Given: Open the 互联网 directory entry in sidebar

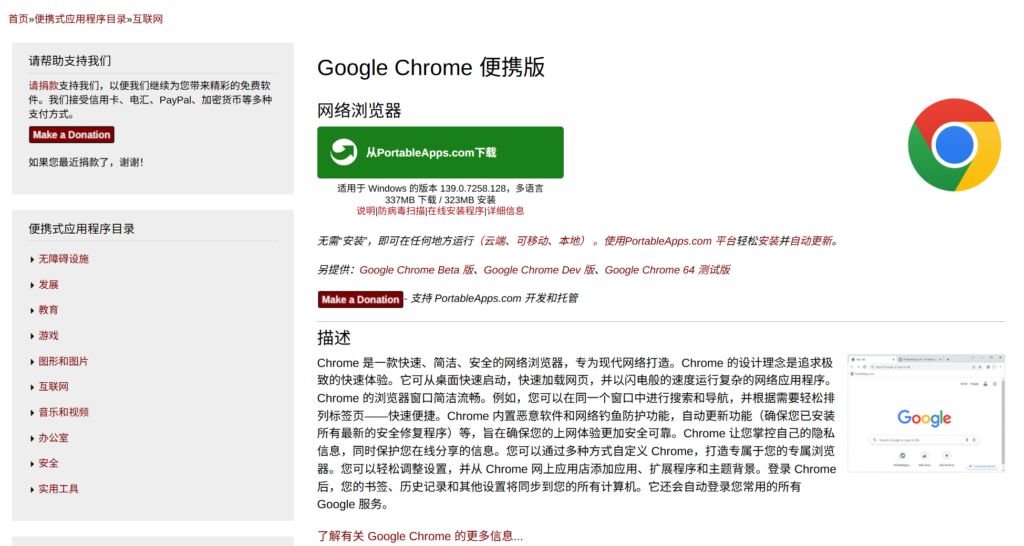Looking at the screenshot, I should [54, 386].
